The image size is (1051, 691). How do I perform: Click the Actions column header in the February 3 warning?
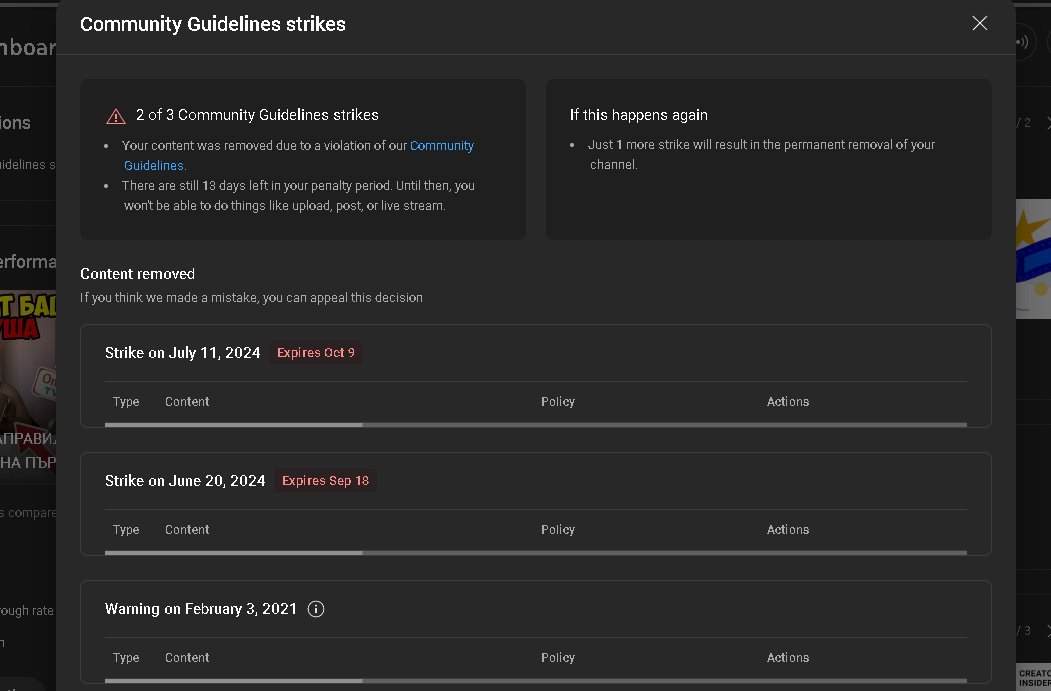click(x=788, y=657)
